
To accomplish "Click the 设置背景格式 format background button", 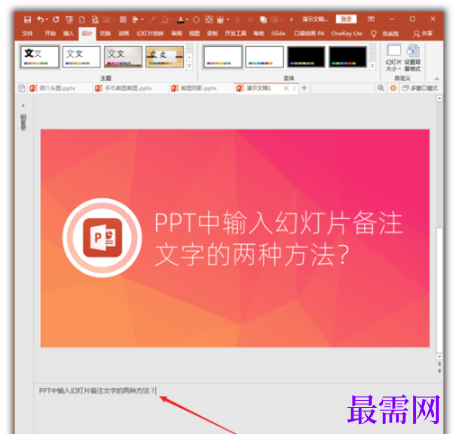I will (x=413, y=58).
